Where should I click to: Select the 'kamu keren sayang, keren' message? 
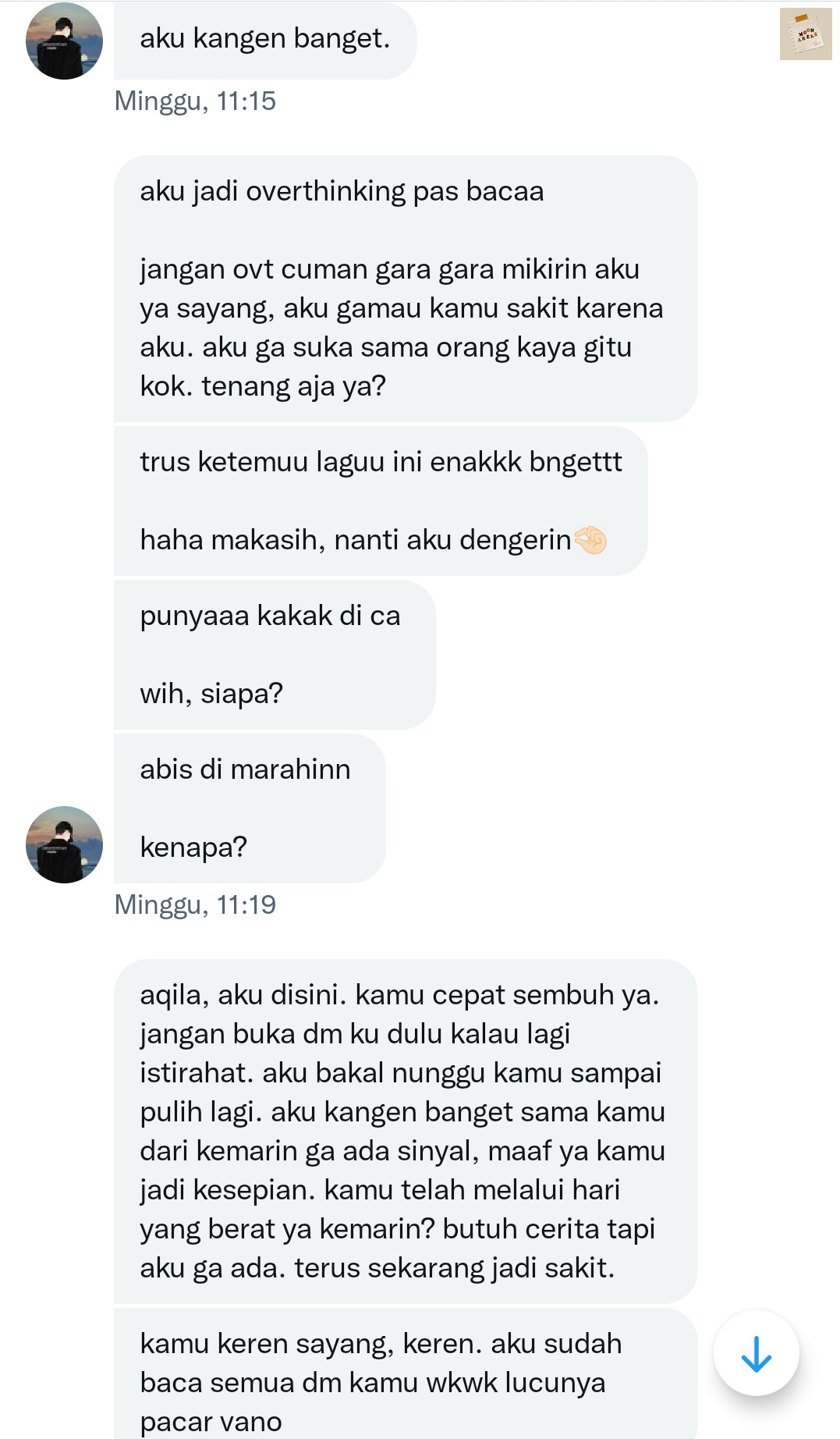(406, 1373)
